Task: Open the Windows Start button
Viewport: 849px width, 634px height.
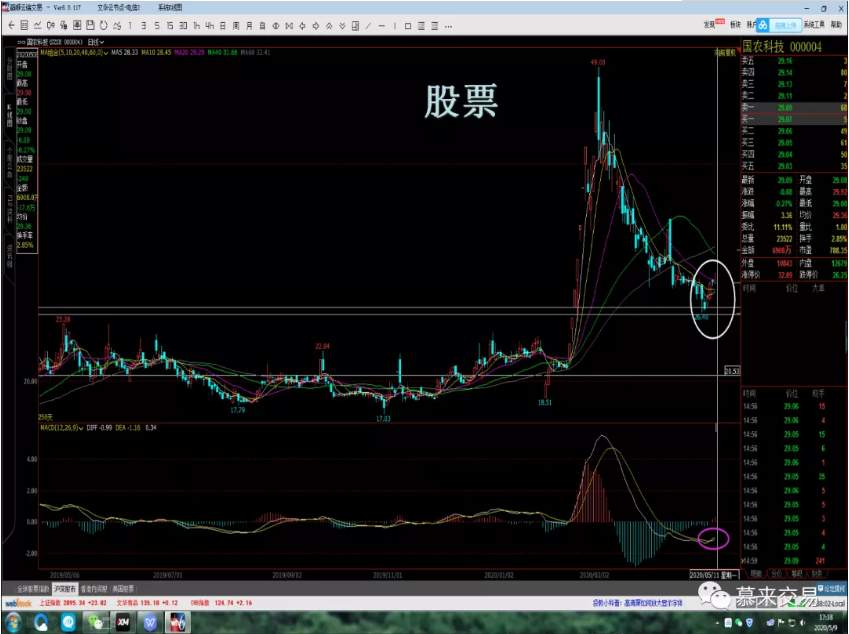Action: pos(13,623)
